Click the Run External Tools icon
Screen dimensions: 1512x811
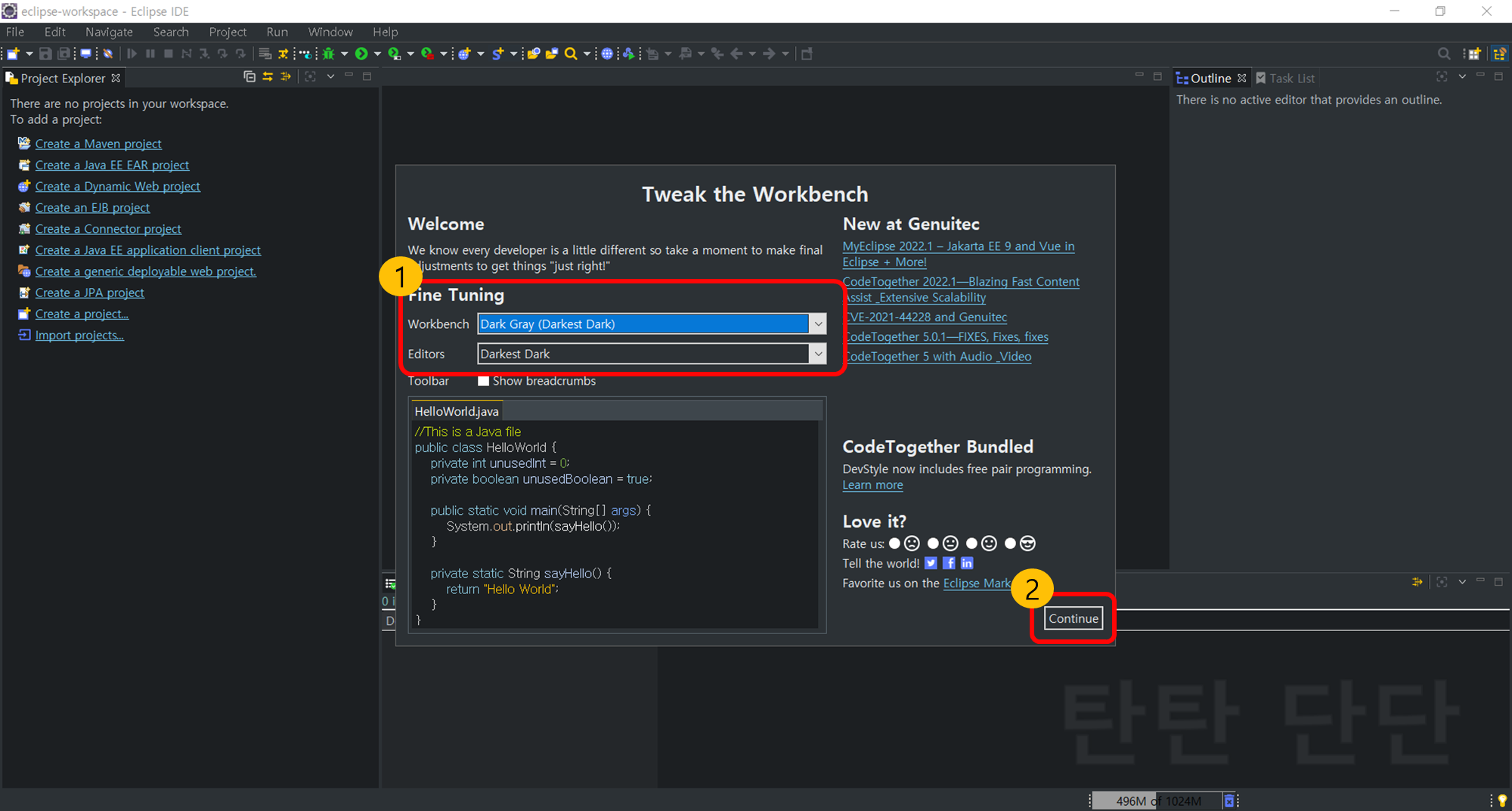428,54
